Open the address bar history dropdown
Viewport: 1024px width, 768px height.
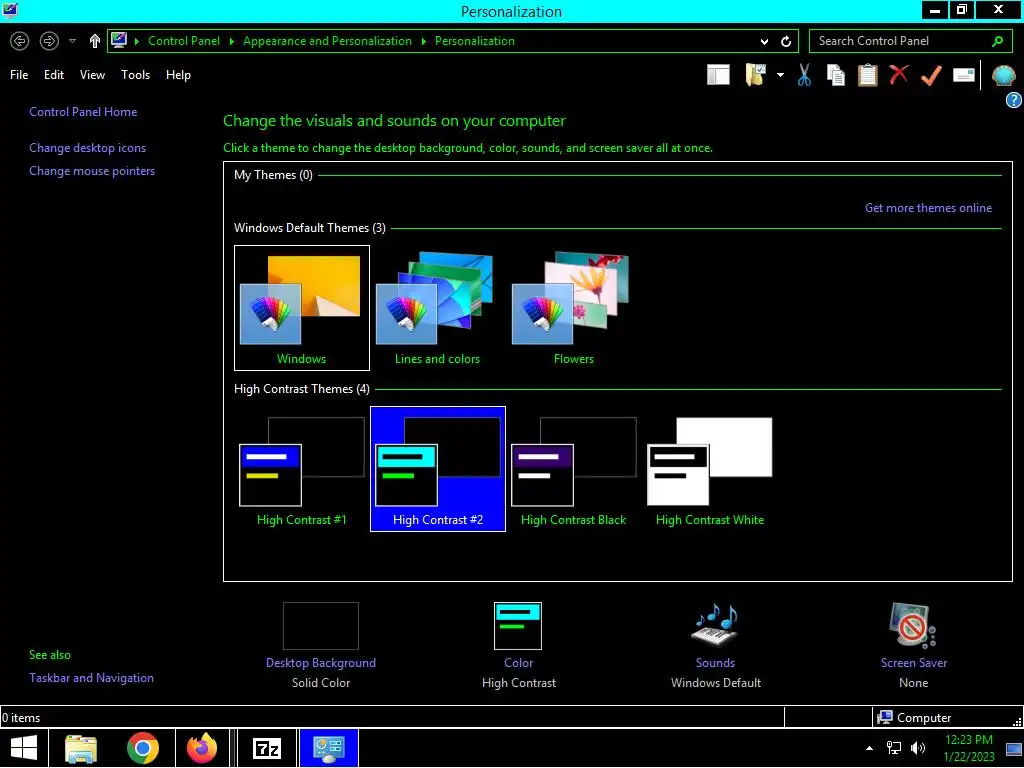click(764, 41)
